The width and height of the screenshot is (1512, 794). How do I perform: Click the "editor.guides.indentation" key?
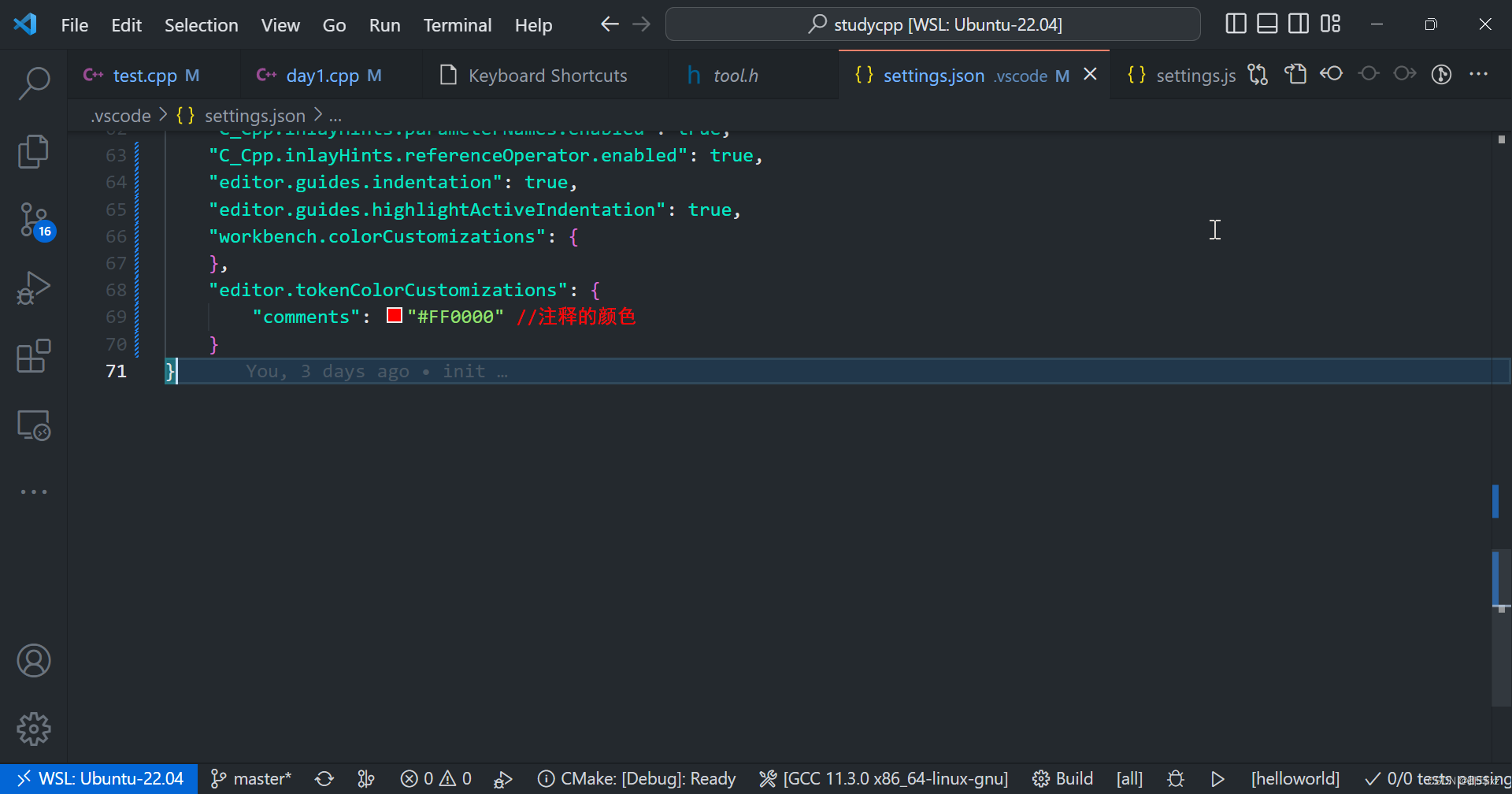point(355,183)
